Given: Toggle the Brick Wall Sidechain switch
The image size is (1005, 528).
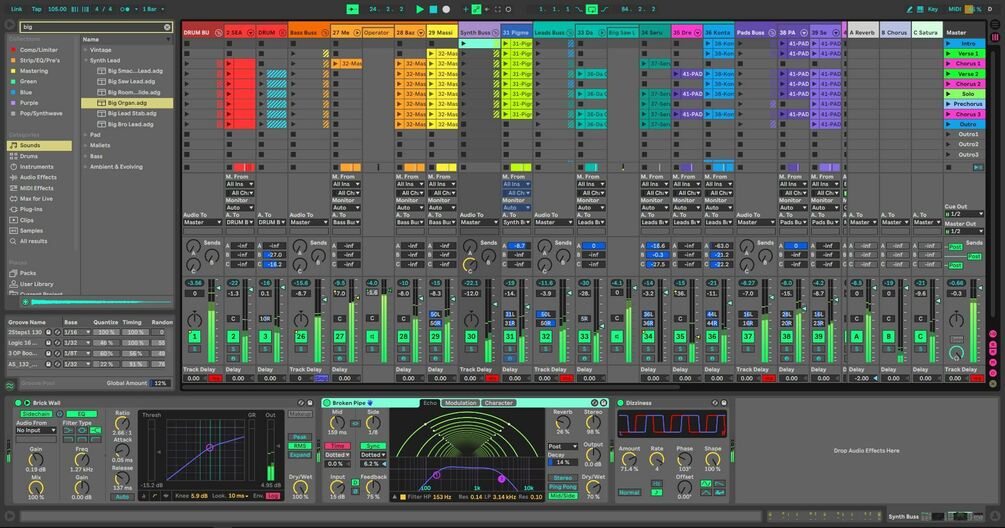Looking at the screenshot, I should [37, 414].
